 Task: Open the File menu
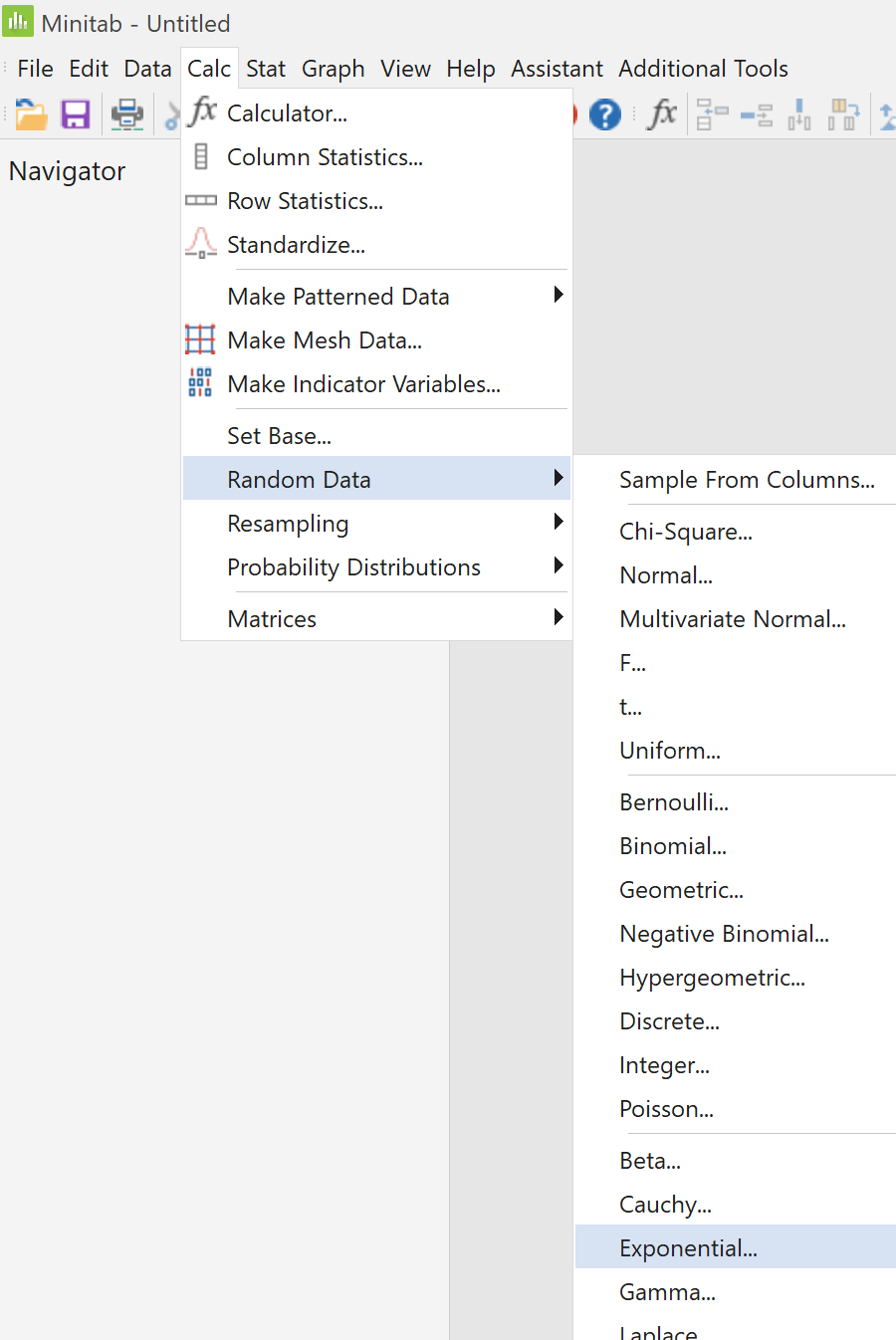tap(36, 69)
